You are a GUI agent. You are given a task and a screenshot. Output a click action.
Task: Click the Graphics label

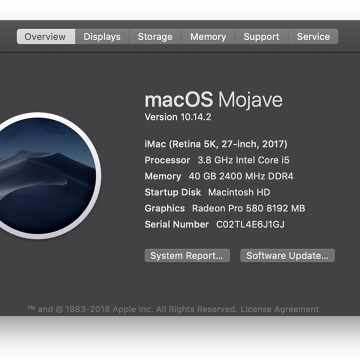pos(164,208)
